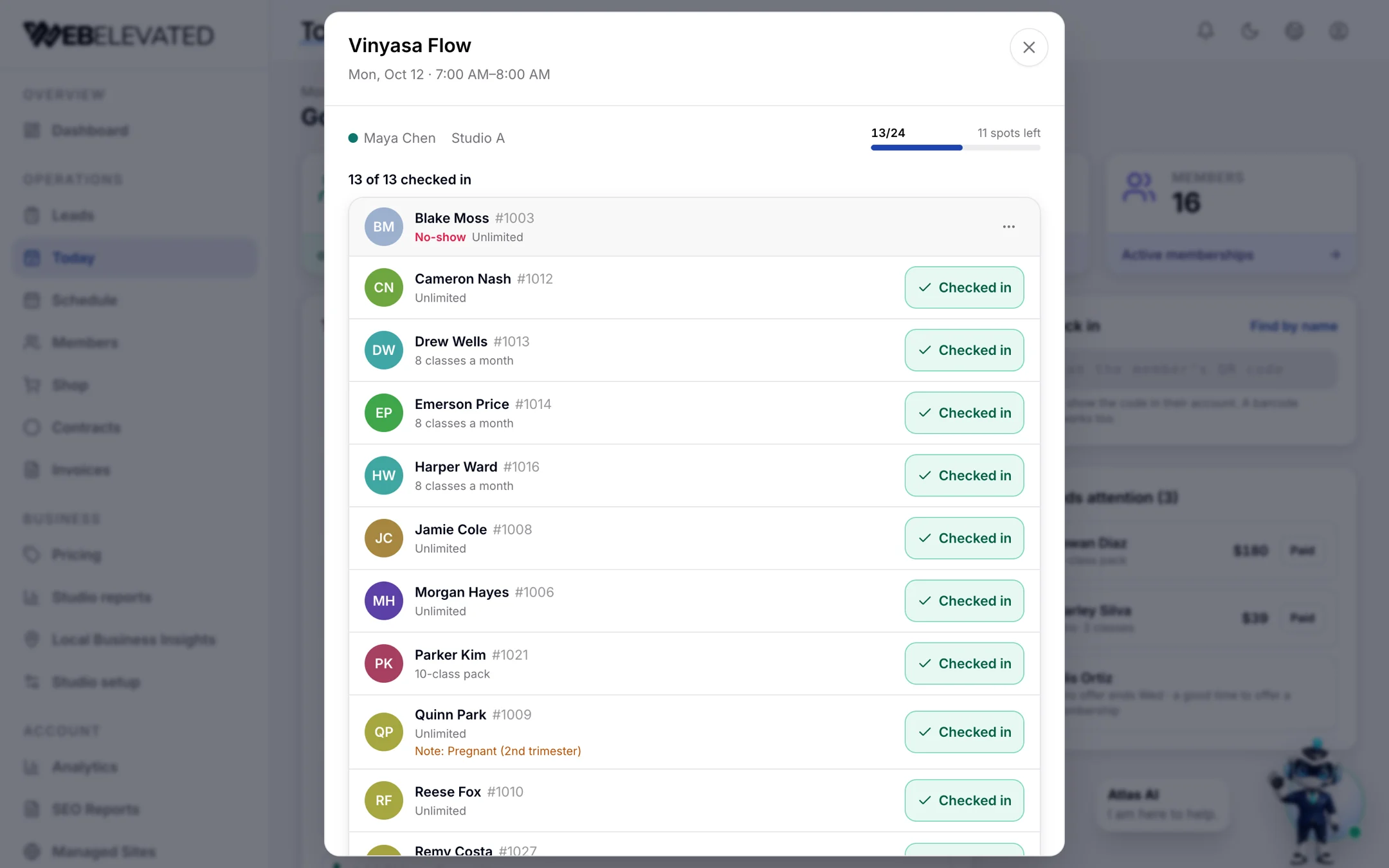Click the QR code scan input field
Screen dimensions: 1389x868
(x=1199, y=369)
